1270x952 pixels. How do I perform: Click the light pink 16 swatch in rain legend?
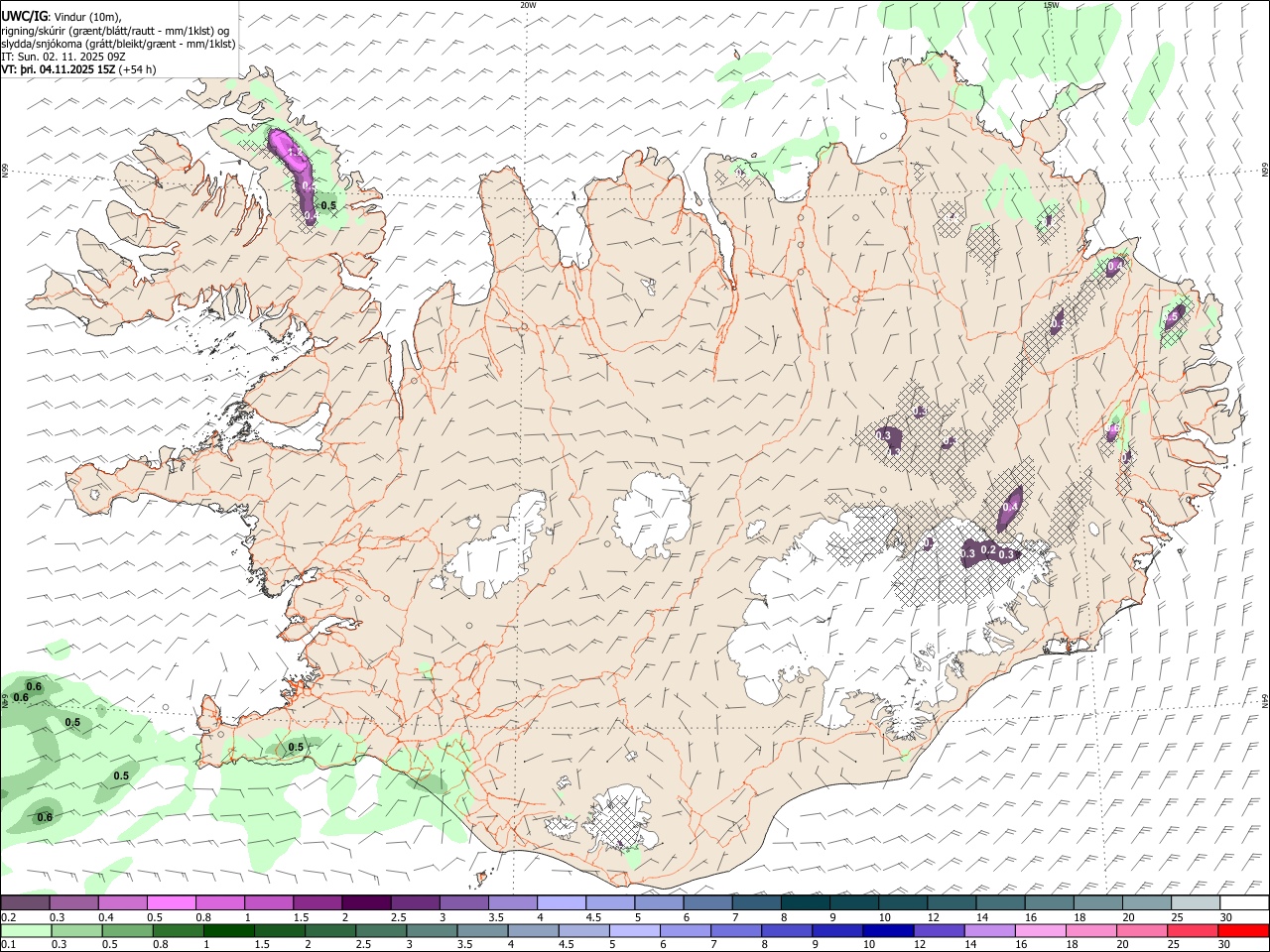pyautogui.click(x=1040, y=930)
